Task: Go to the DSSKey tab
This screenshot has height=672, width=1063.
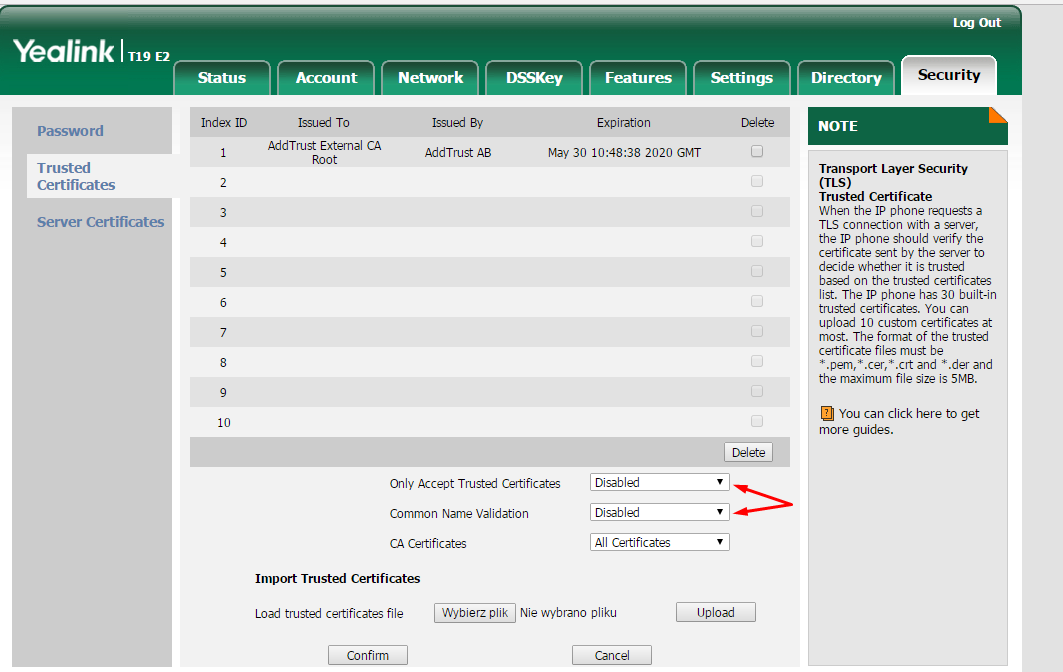Action: (534, 78)
